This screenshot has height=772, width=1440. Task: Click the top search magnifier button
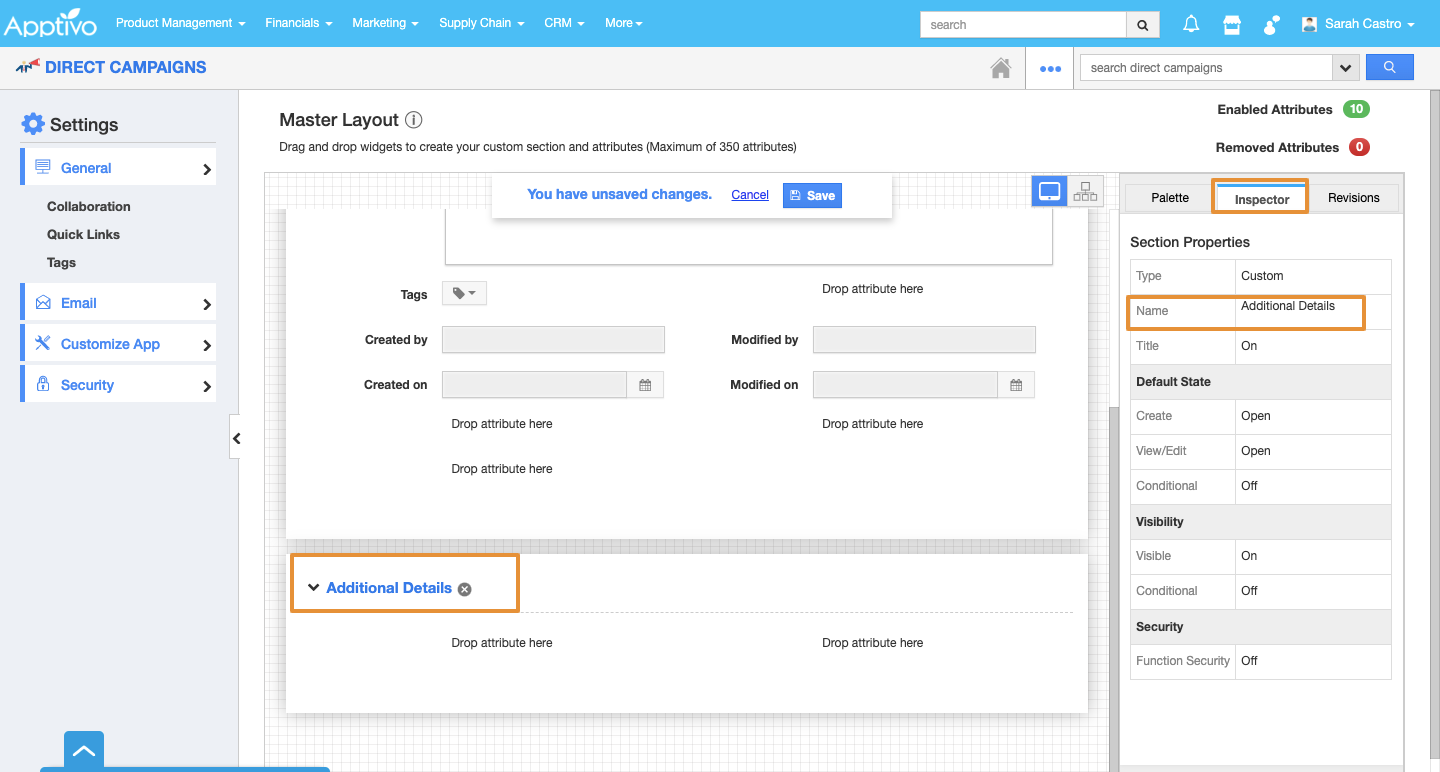coord(1143,24)
